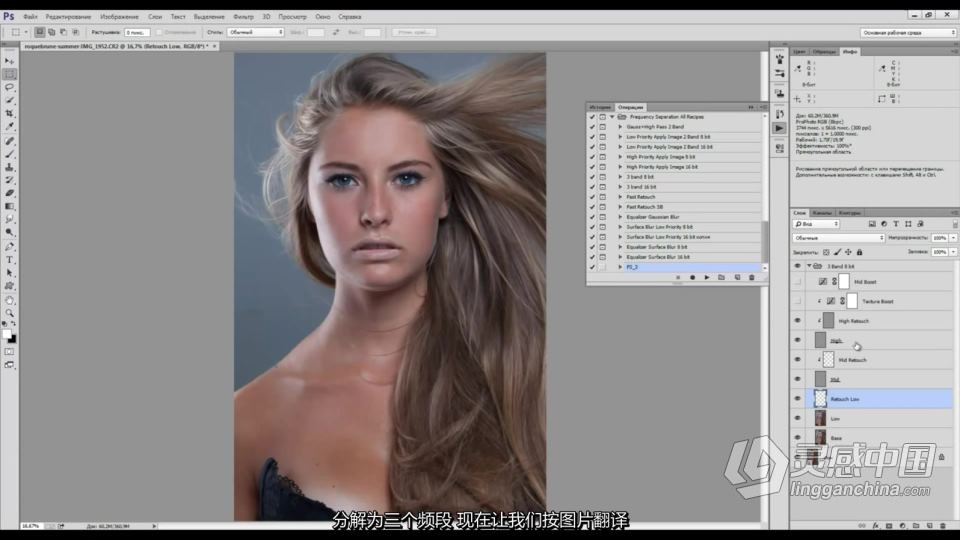Select the Zoom tool in toolbar

coord(9,313)
